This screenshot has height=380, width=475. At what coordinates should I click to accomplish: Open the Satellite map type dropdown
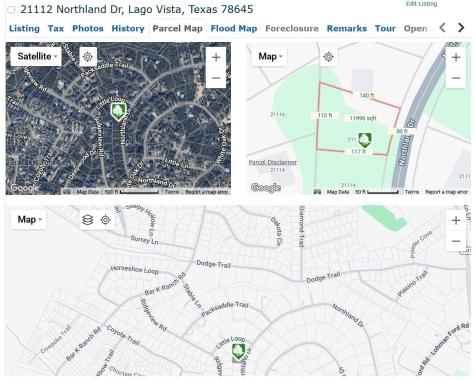coord(37,56)
